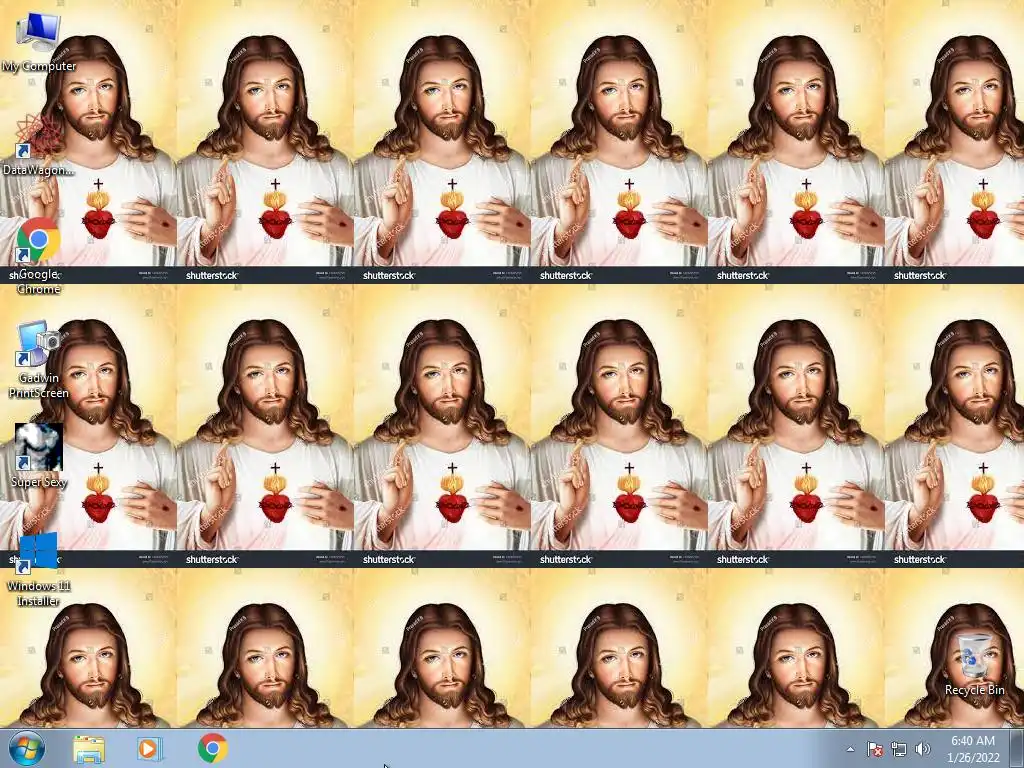
Task: Open Chrome from the taskbar
Action: [212, 748]
